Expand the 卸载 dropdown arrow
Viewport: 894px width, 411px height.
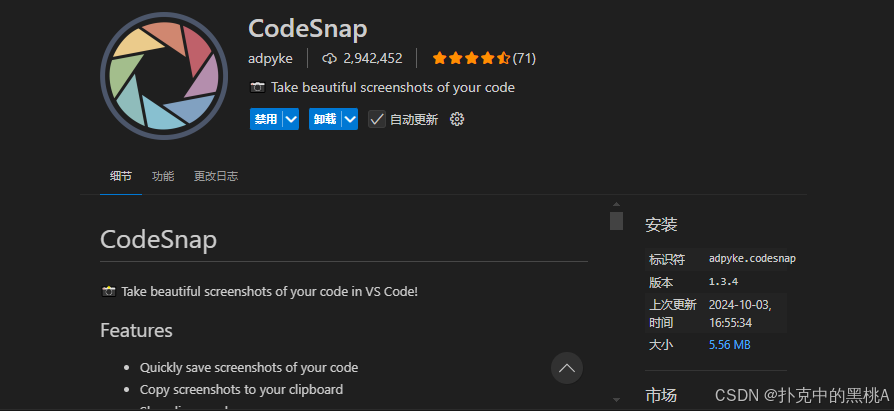click(x=350, y=119)
